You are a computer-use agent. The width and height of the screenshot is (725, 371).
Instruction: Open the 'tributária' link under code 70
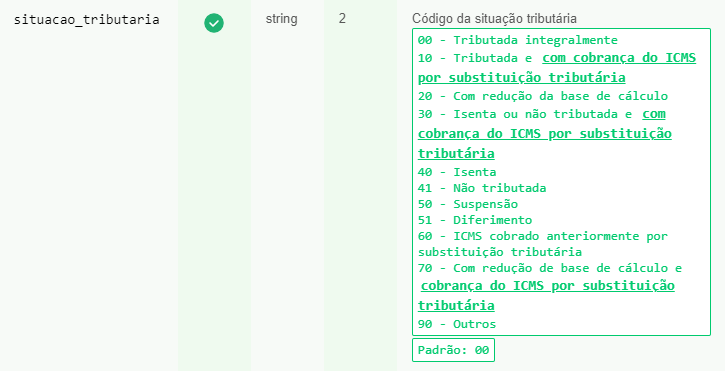(456, 305)
